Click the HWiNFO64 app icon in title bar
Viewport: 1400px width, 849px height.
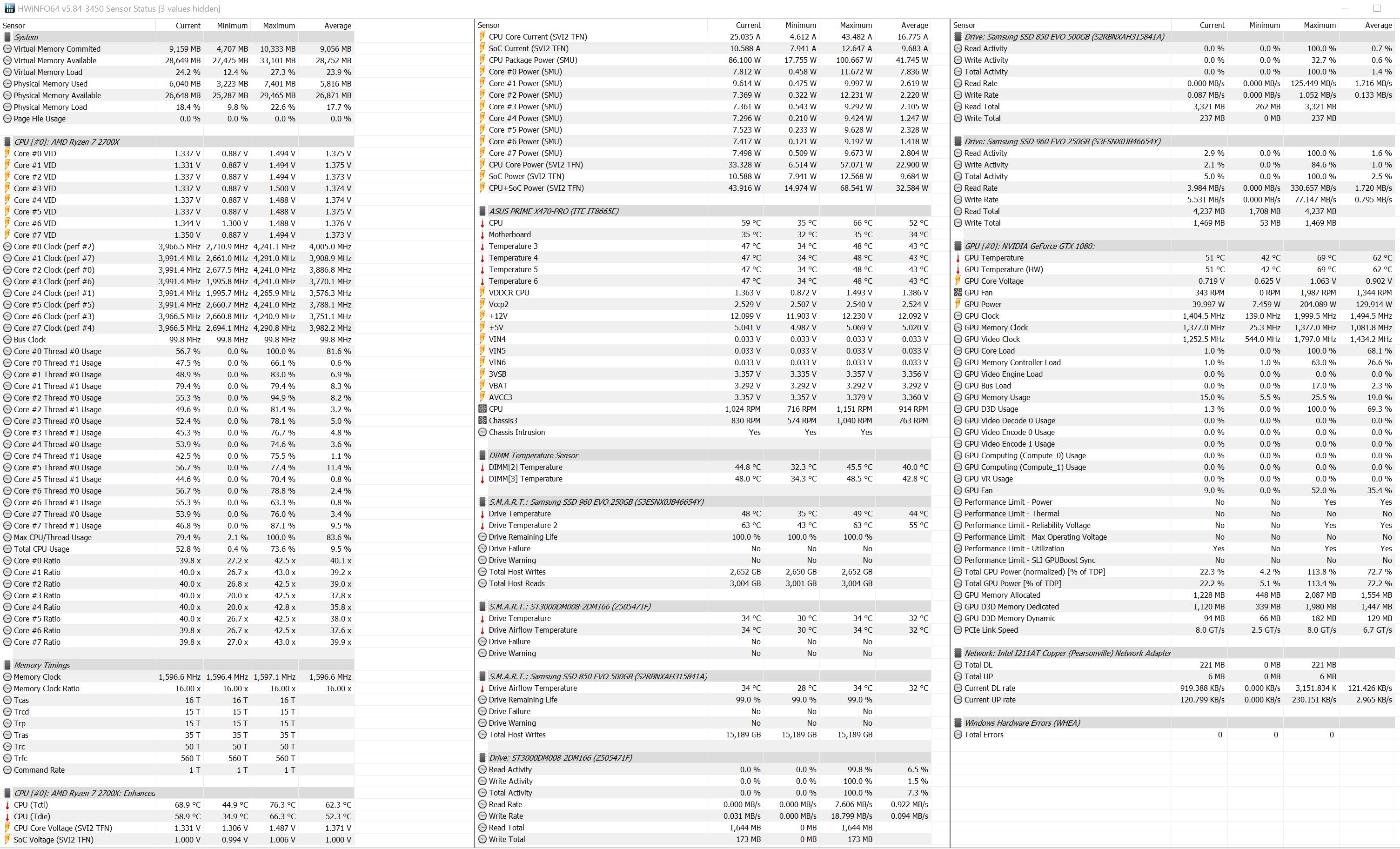[x=9, y=8]
